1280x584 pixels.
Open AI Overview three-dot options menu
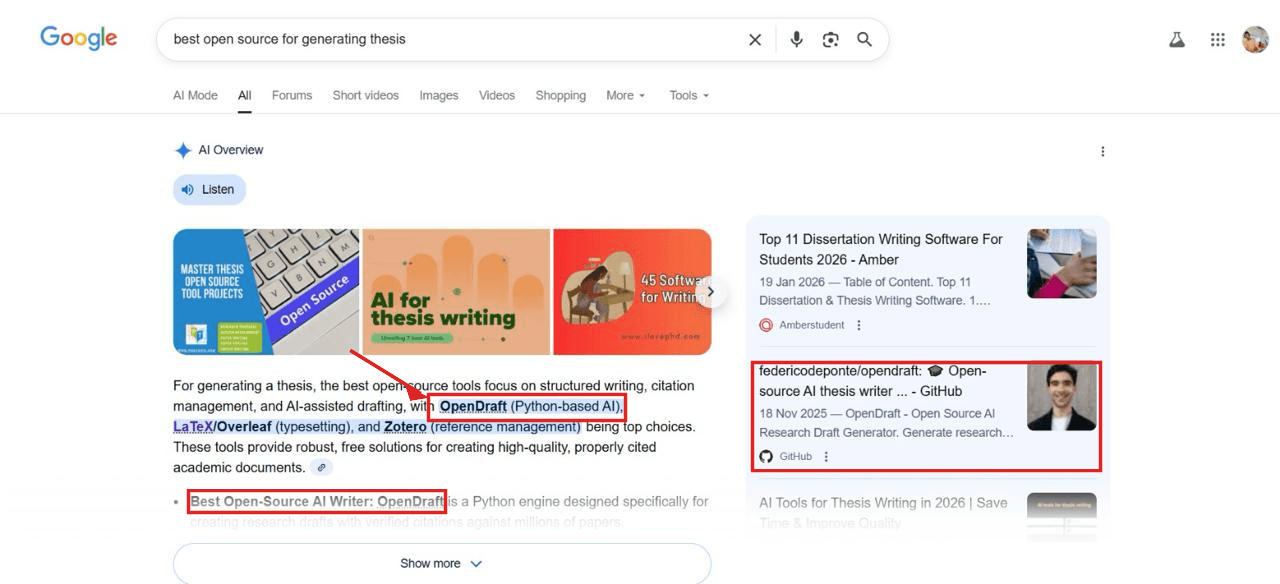(x=1103, y=152)
